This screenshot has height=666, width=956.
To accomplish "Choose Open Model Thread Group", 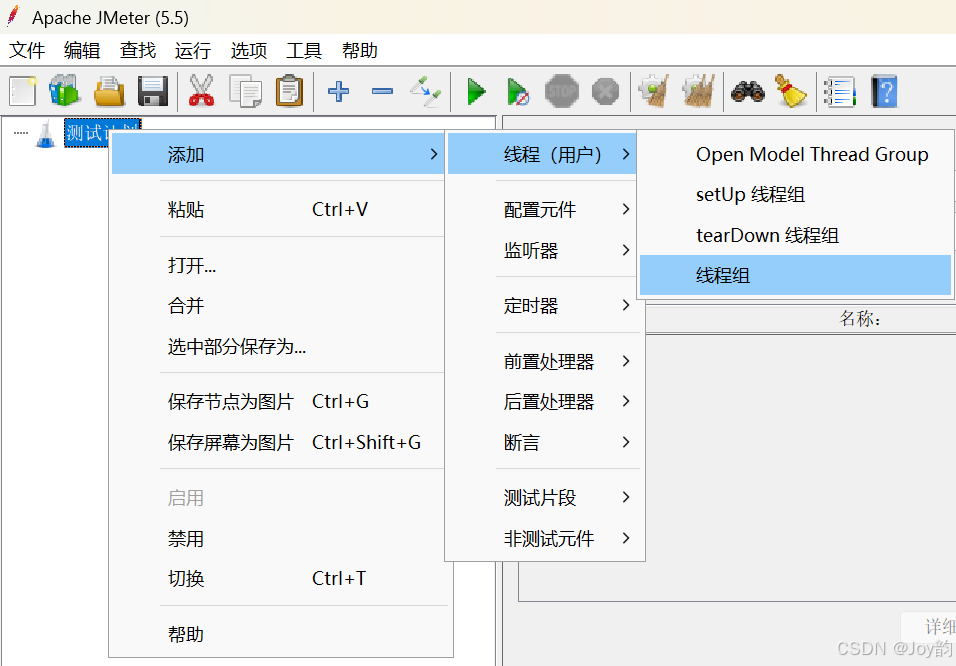I will [796, 154].
